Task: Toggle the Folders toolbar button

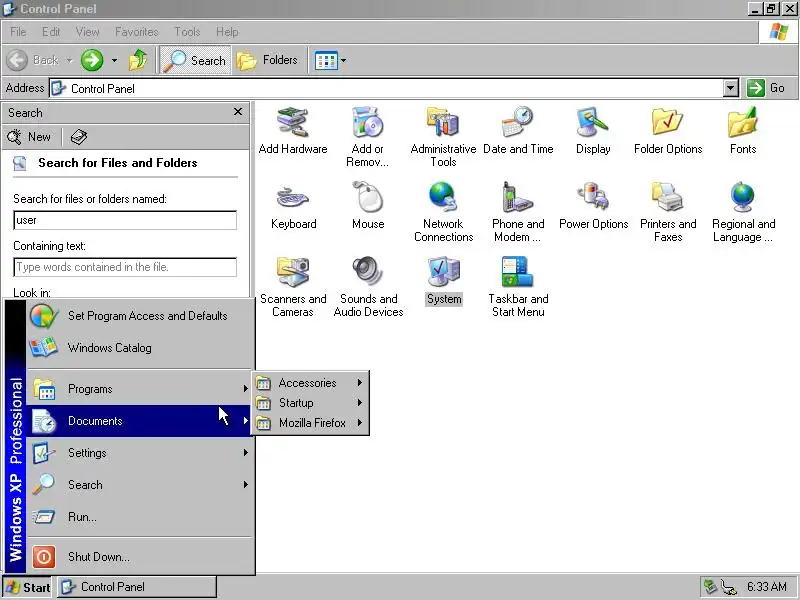Action: (268, 60)
